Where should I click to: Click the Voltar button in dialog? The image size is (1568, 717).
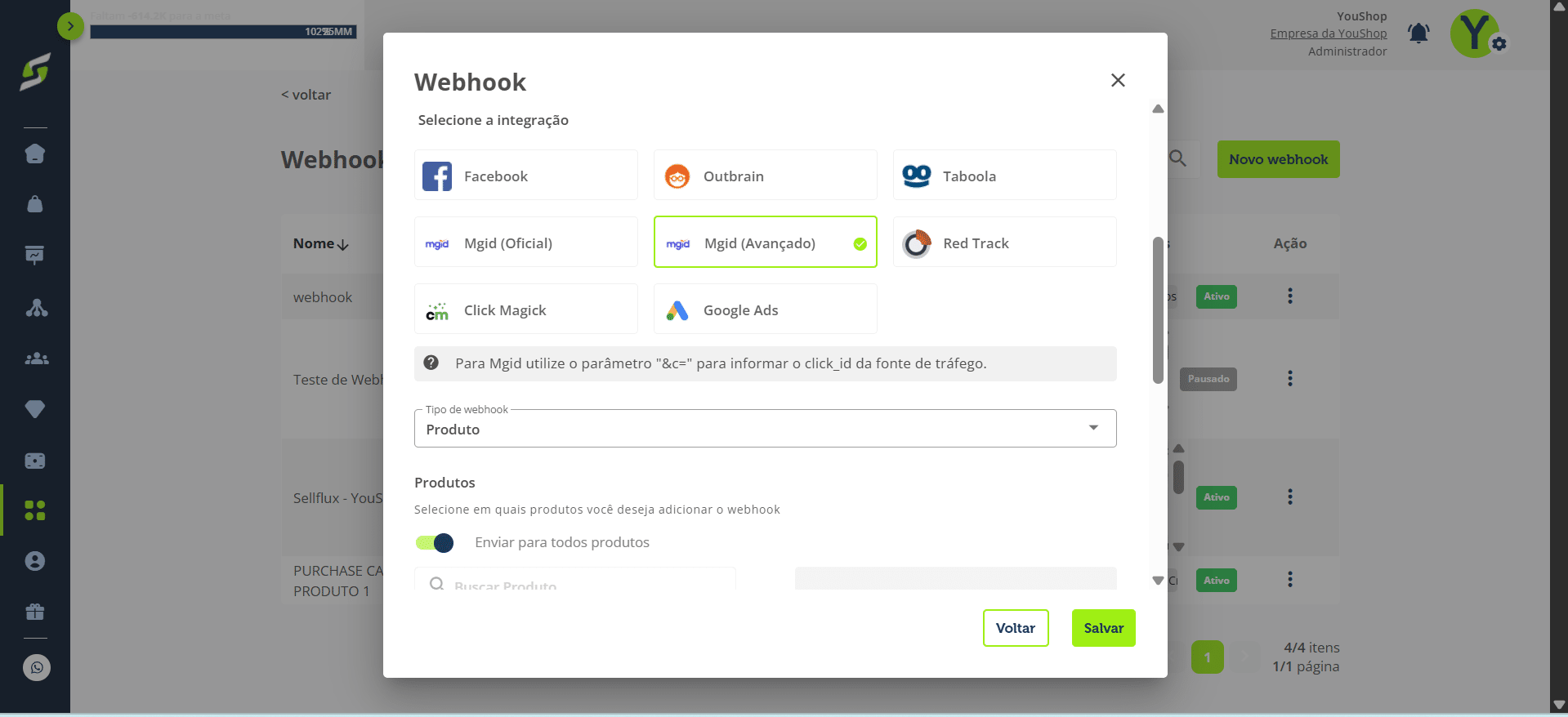pyautogui.click(x=1016, y=628)
